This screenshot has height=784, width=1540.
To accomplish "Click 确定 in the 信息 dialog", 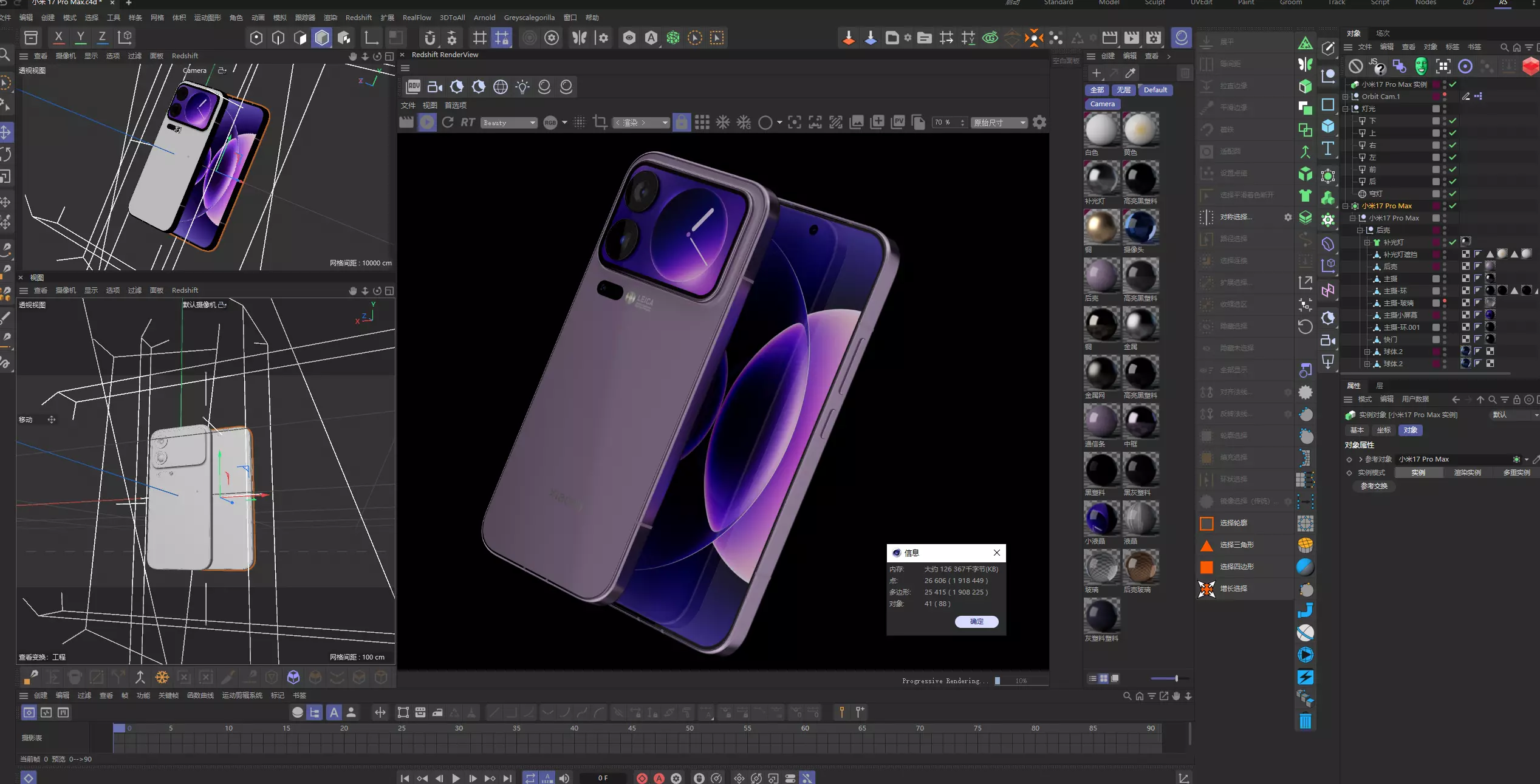I will (976, 621).
